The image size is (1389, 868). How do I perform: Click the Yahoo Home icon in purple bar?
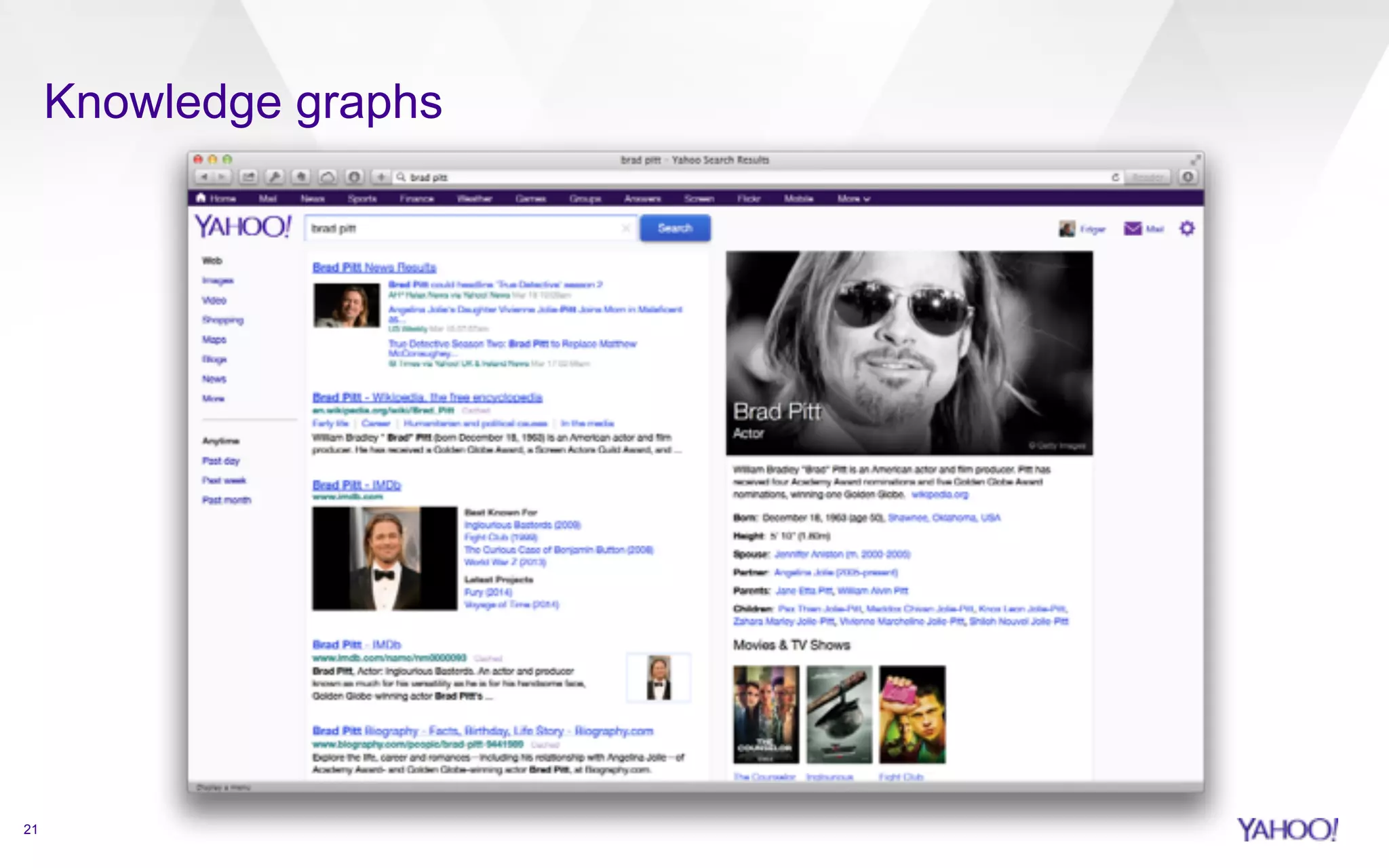[x=201, y=198]
